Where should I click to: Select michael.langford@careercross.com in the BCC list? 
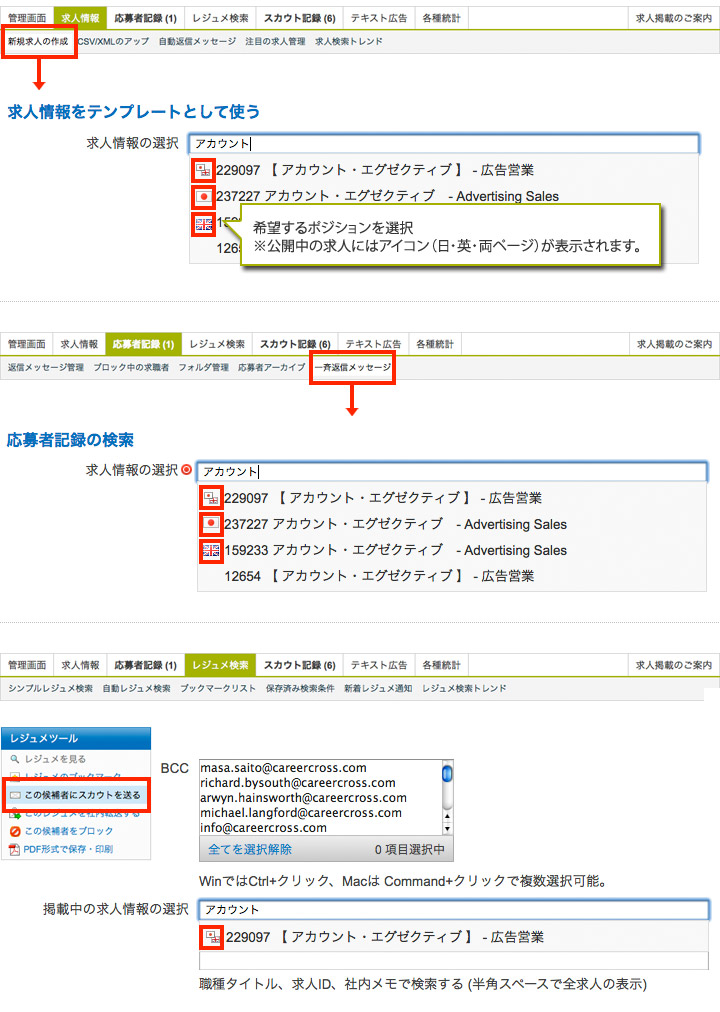301,813
